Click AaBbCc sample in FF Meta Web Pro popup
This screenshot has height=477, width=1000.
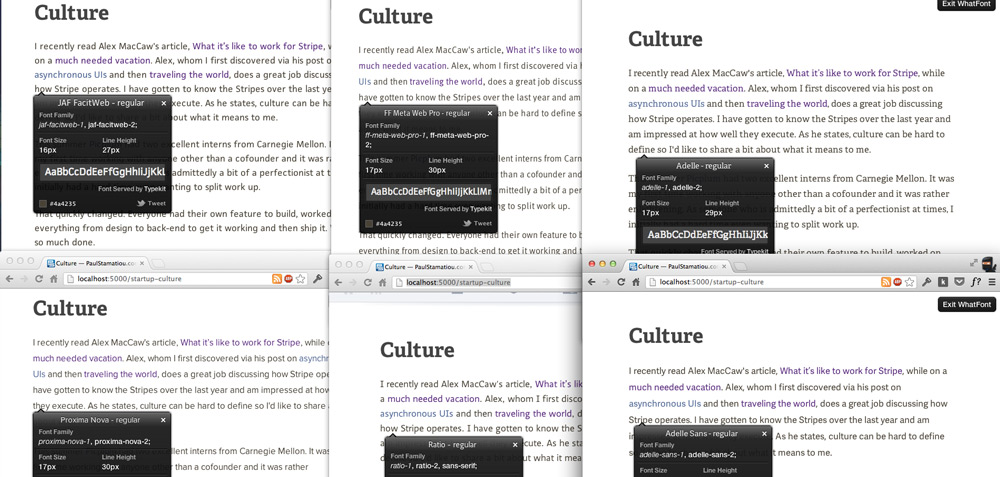click(429, 192)
